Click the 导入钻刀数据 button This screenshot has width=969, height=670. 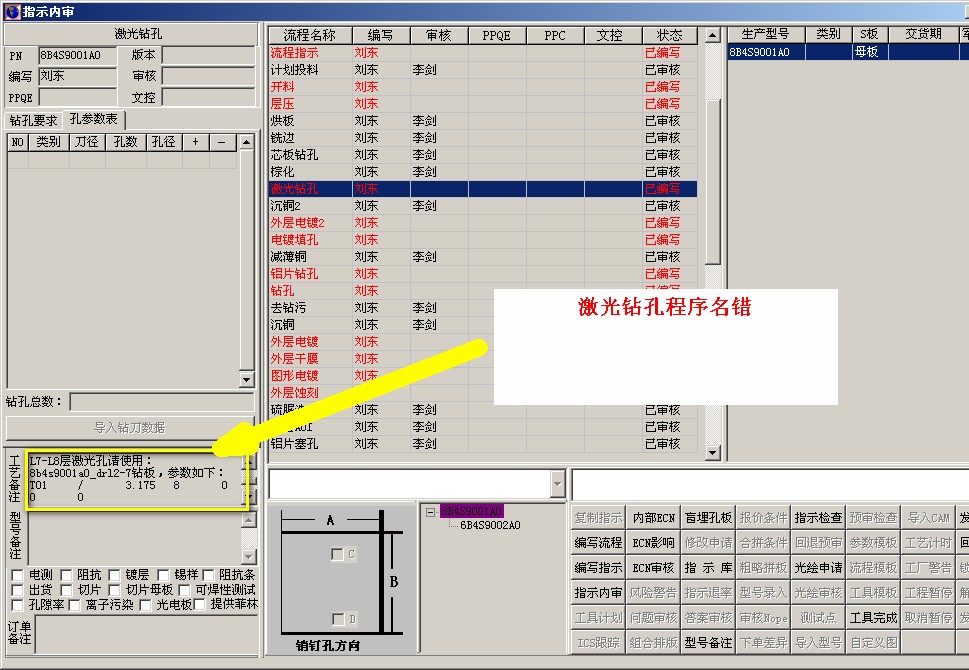tap(129, 428)
